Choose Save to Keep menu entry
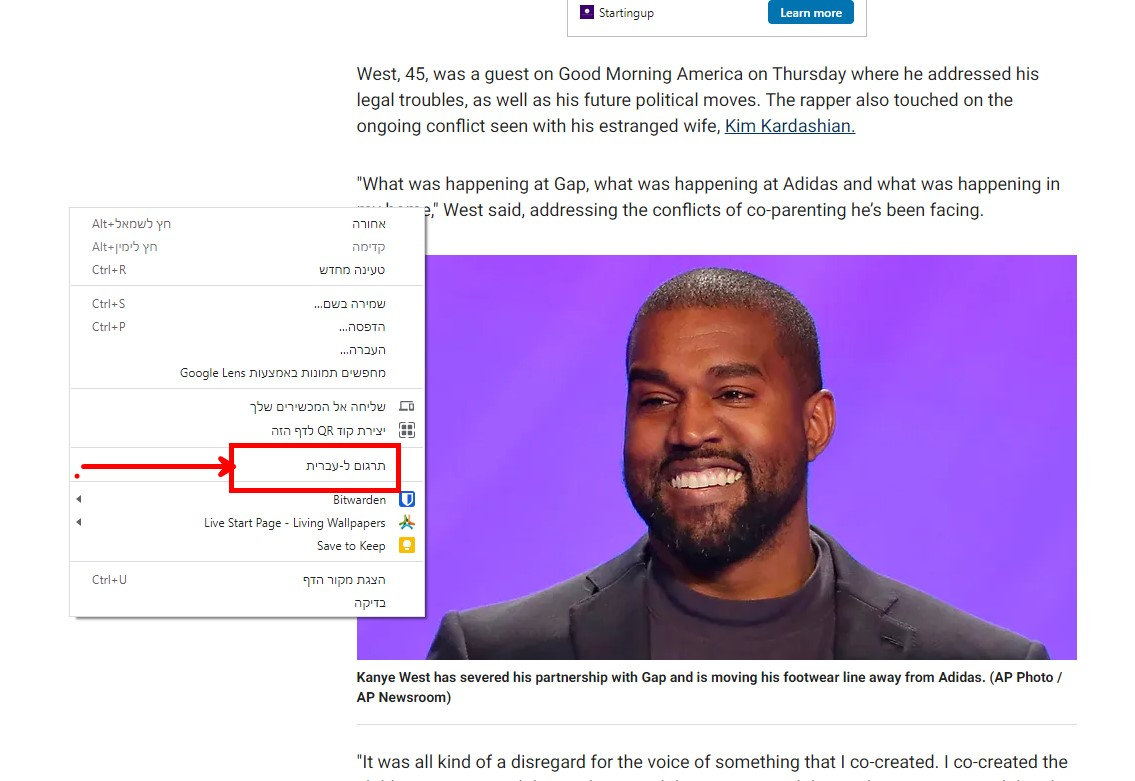Viewport: 1135px width, 781px height. 247,546
